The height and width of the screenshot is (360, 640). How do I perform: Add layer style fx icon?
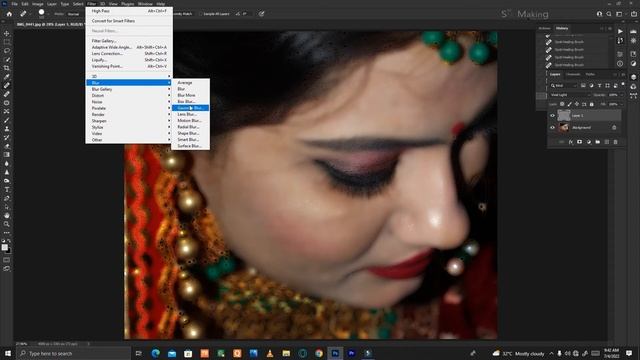coord(571,142)
